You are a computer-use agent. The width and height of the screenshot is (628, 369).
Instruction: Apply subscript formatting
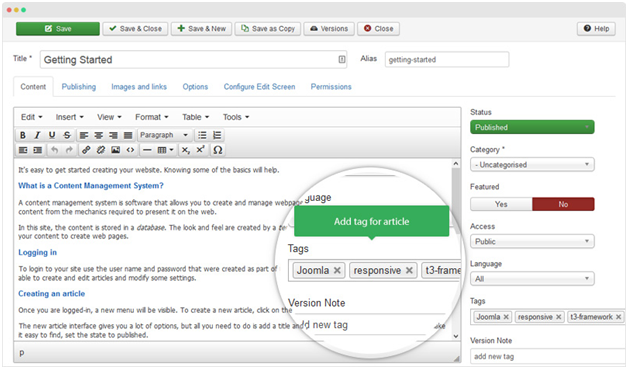185,150
